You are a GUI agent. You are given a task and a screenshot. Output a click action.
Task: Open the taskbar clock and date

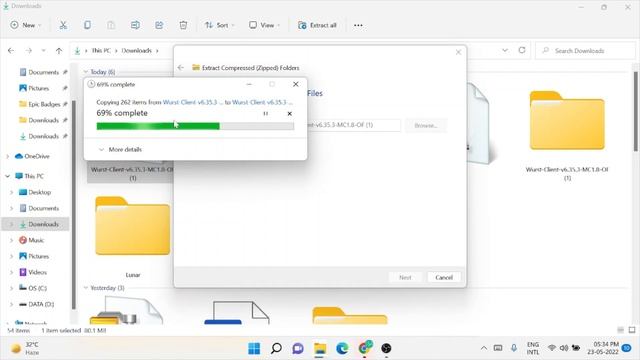[x=603, y=348]
